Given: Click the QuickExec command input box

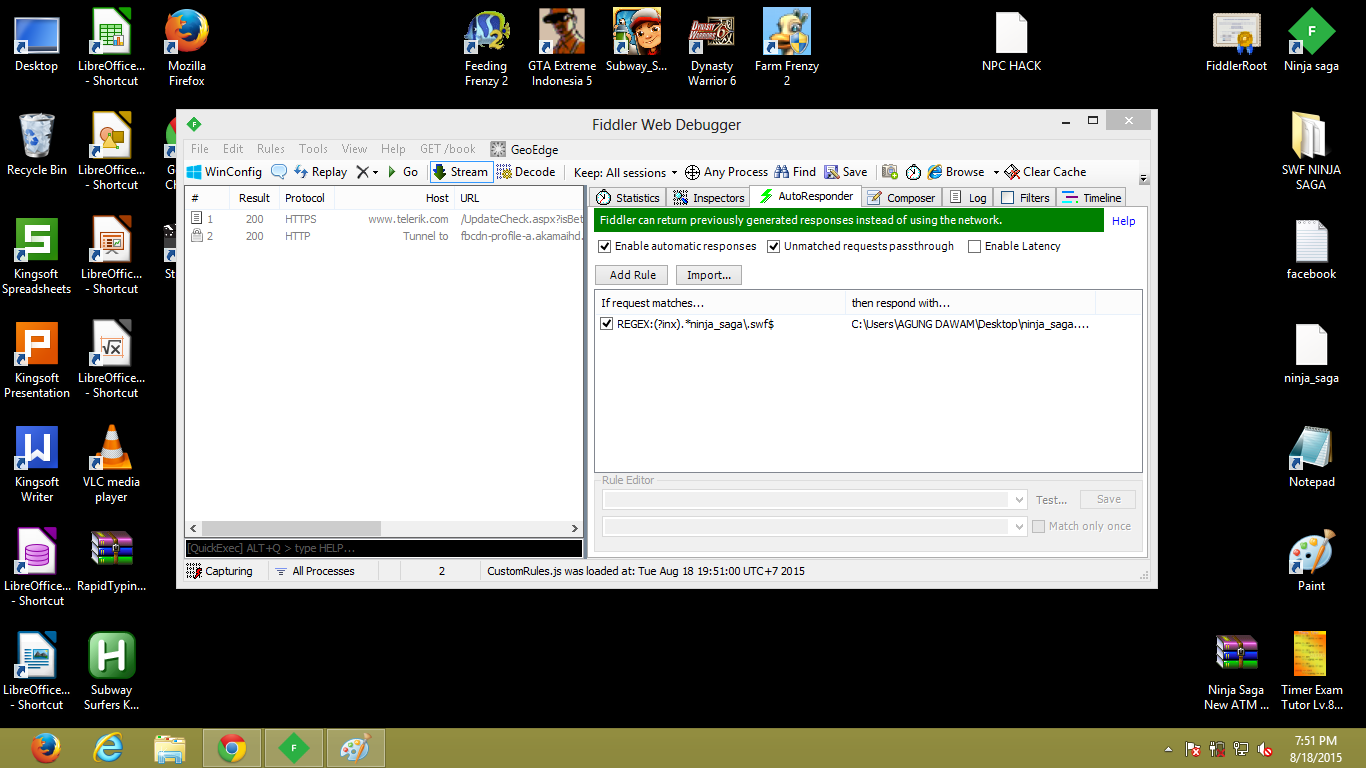Looking at the screenshot, I should [x=384, y=548].
